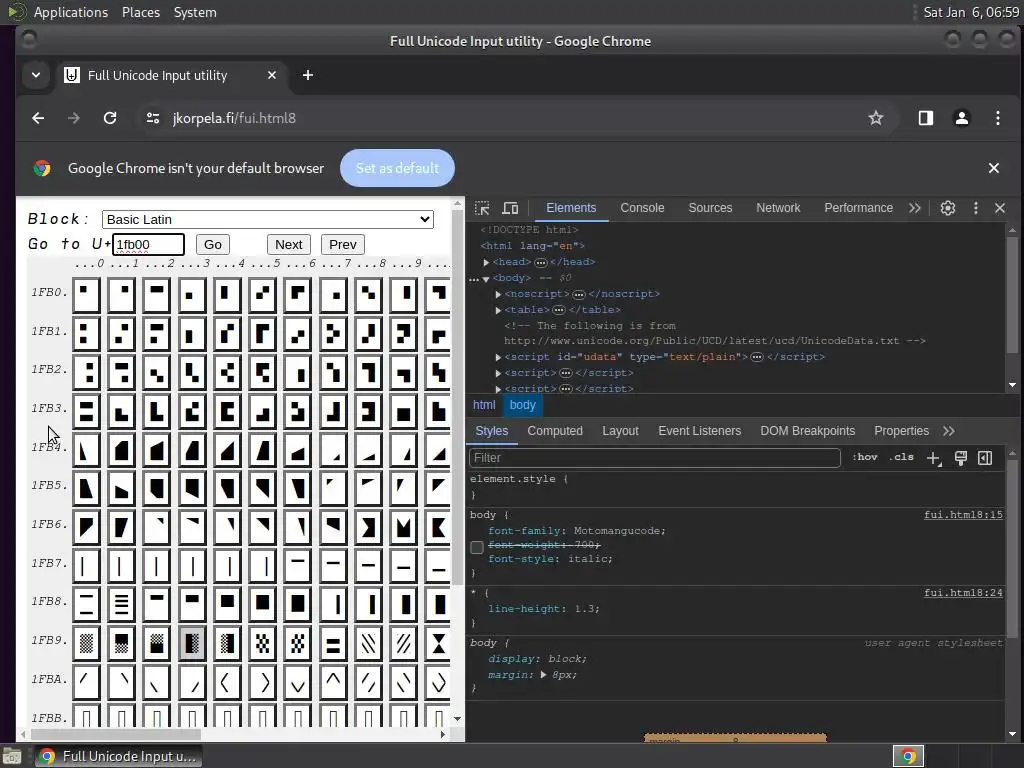Expand the noscript element node
1024x768 pixels.
click(498, 295)
